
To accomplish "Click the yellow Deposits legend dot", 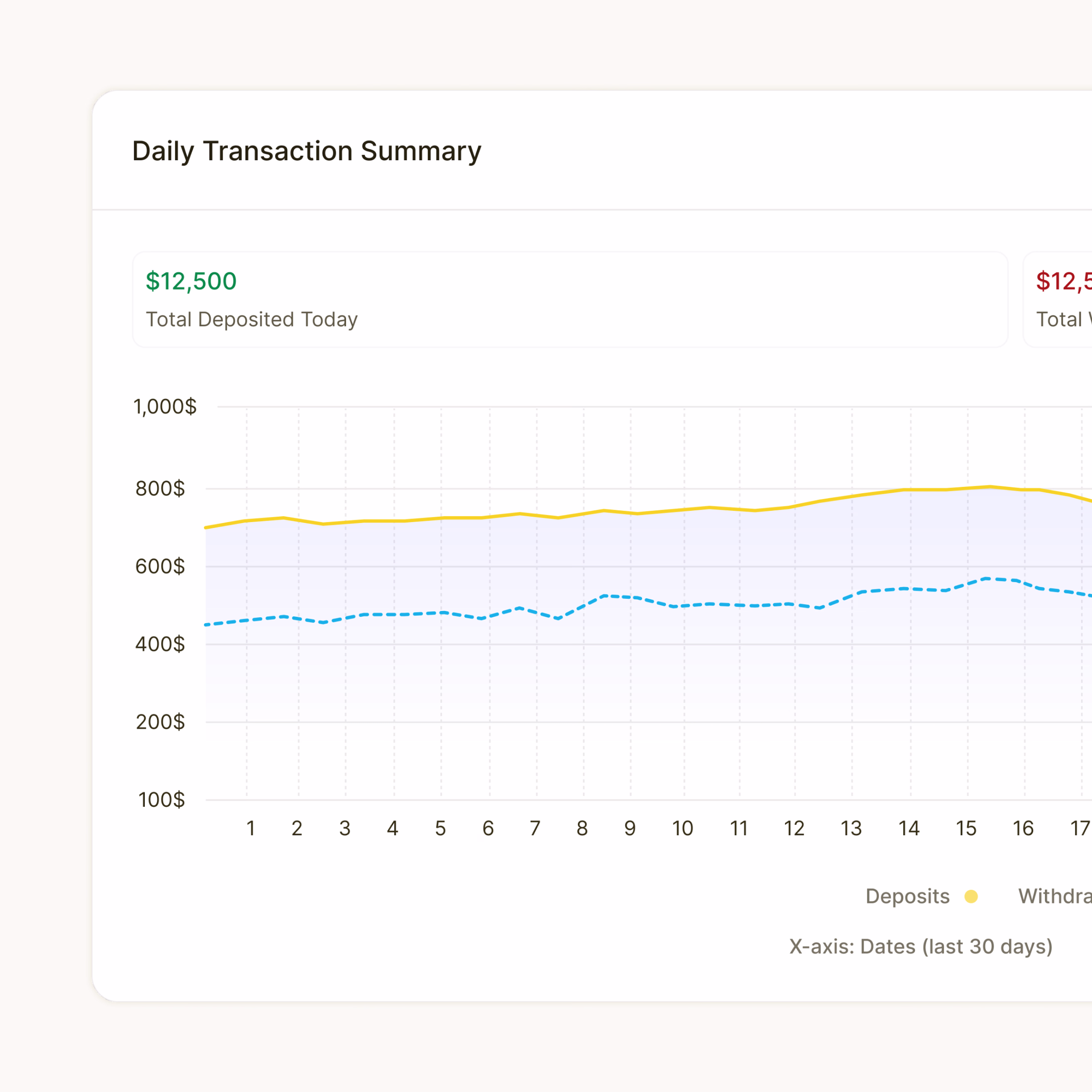I will (x=971, y=896).
